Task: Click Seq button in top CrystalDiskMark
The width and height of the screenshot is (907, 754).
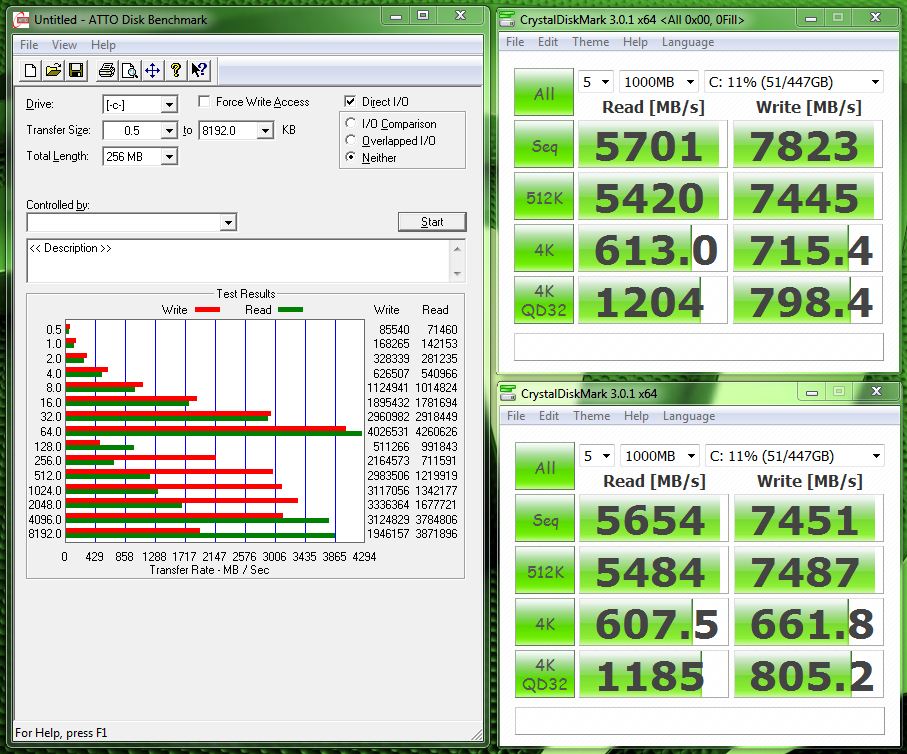Action: (544, 144)
